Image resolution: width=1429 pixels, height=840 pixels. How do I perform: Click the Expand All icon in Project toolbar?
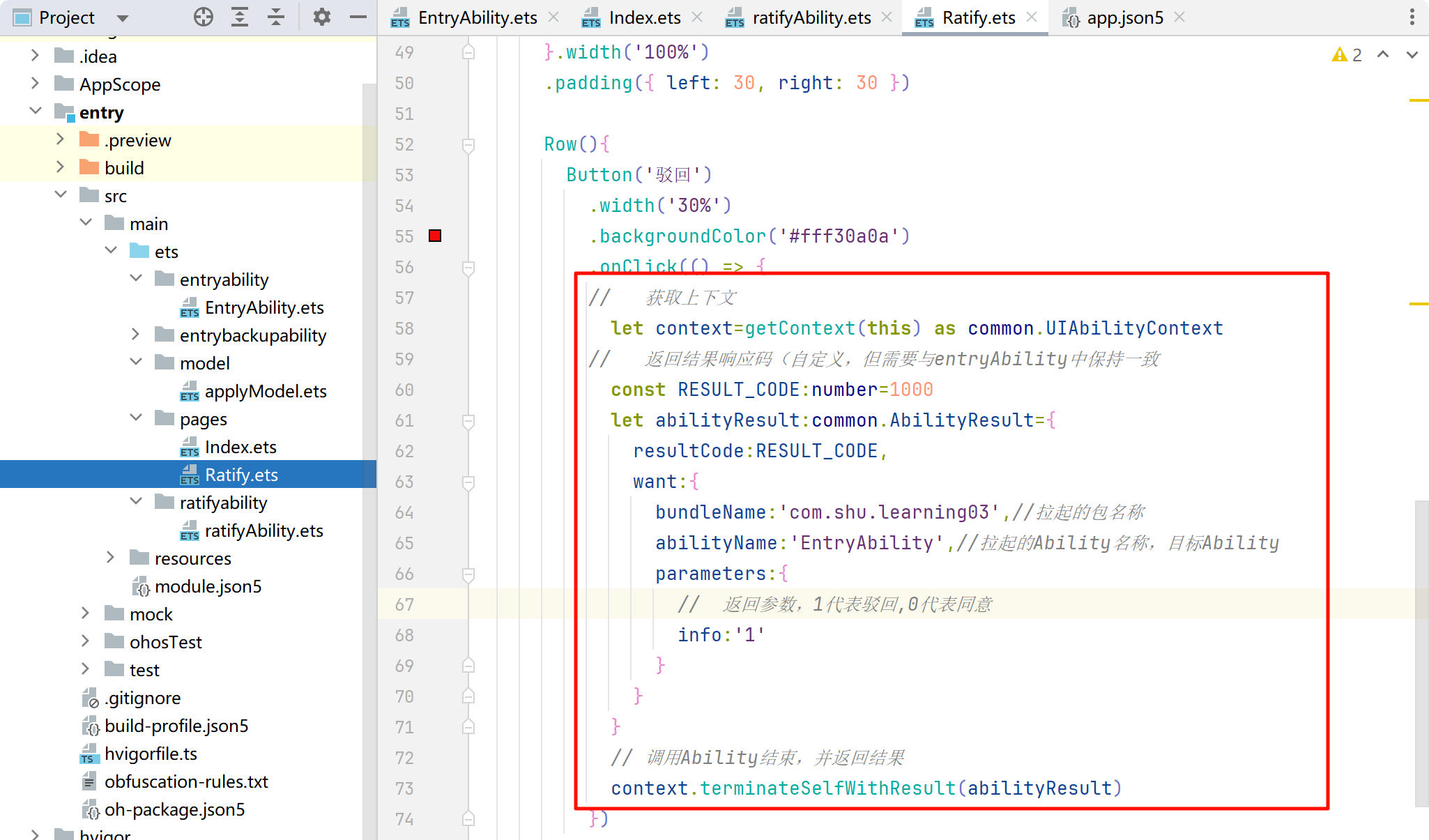point(240,17)
